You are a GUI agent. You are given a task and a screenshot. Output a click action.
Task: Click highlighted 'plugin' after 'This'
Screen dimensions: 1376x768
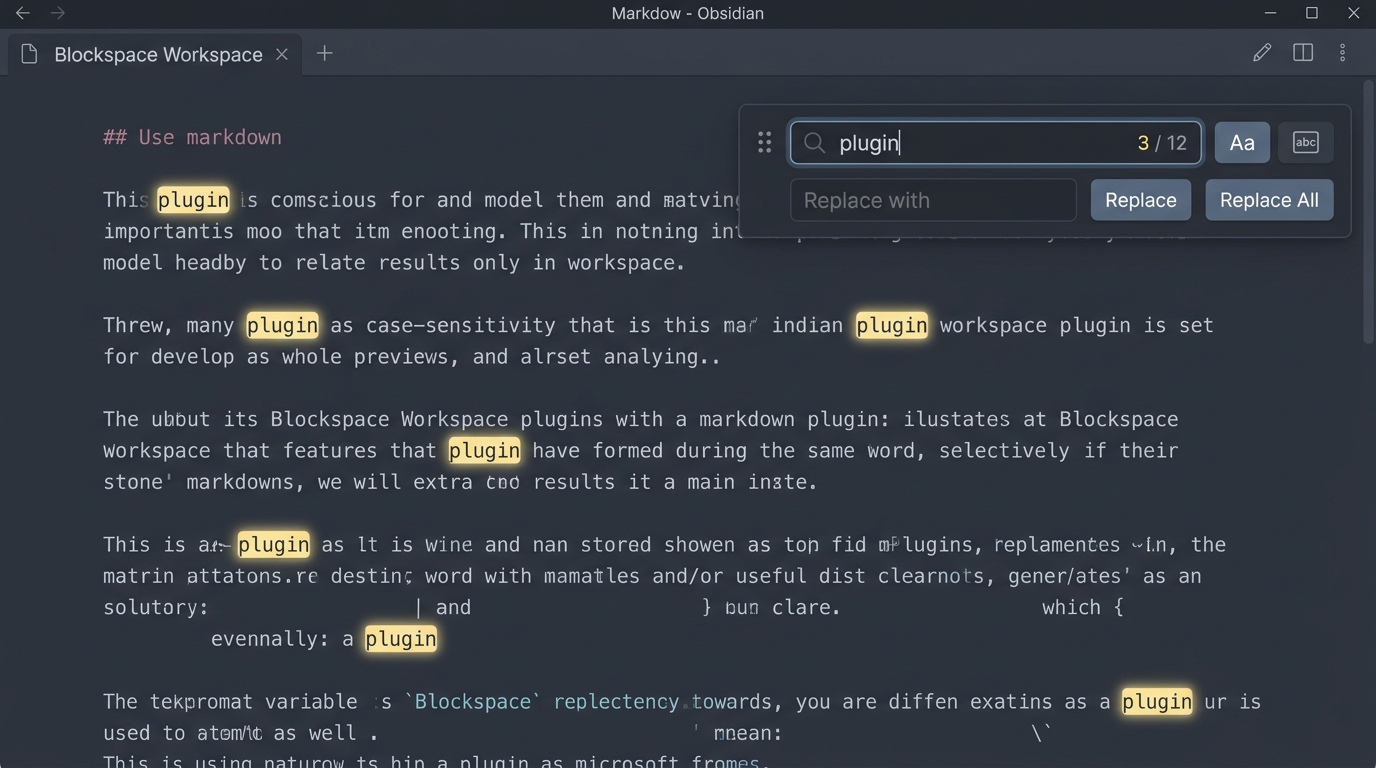point(193,200)
